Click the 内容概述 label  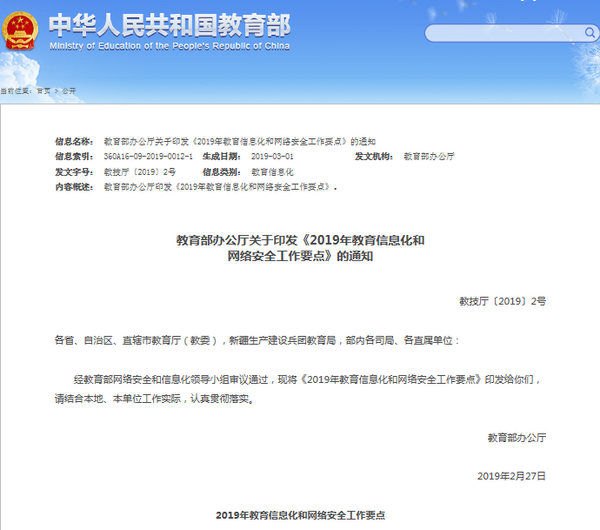pyautogui.click(x=74, y=187)
